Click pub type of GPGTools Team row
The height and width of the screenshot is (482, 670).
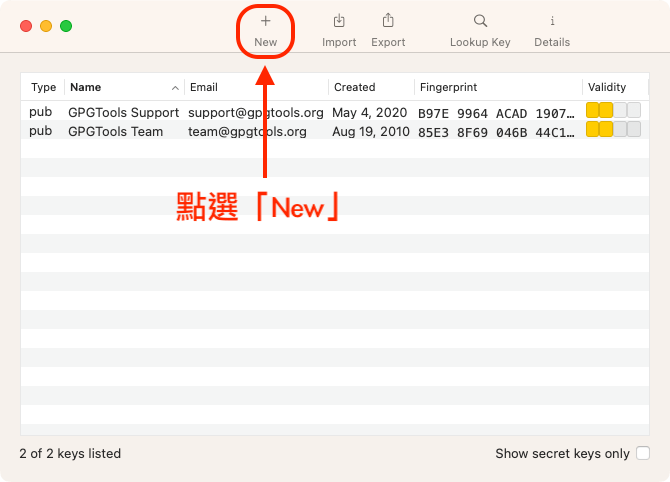[x=41, y=131]
